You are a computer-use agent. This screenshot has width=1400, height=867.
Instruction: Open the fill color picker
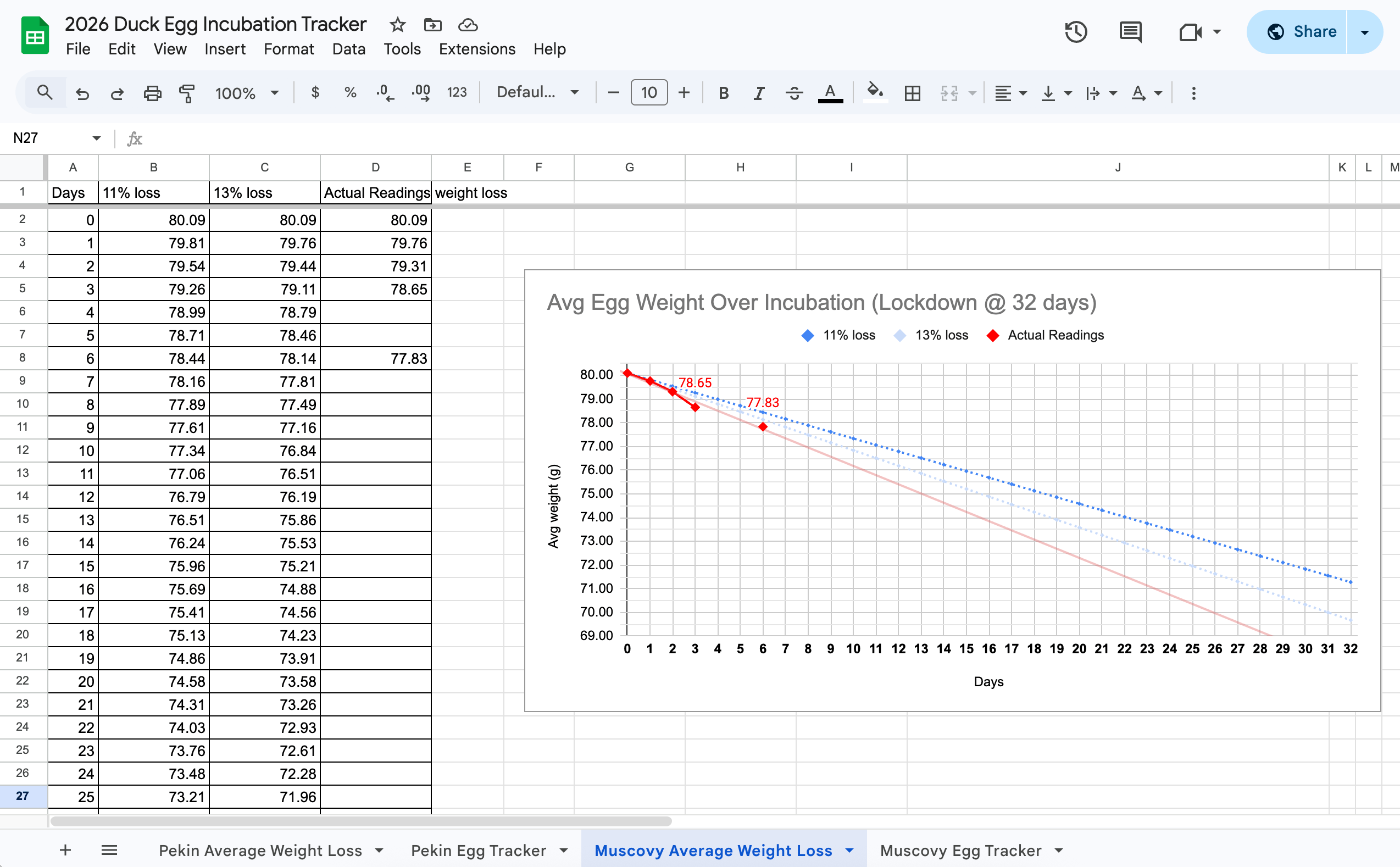click(874, 92)
